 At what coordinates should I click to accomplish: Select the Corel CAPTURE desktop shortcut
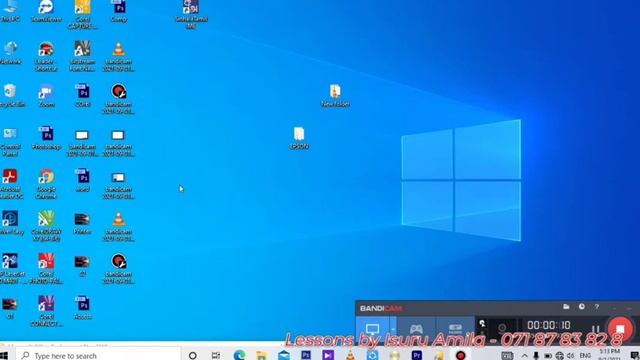click(x=82, y=14)
